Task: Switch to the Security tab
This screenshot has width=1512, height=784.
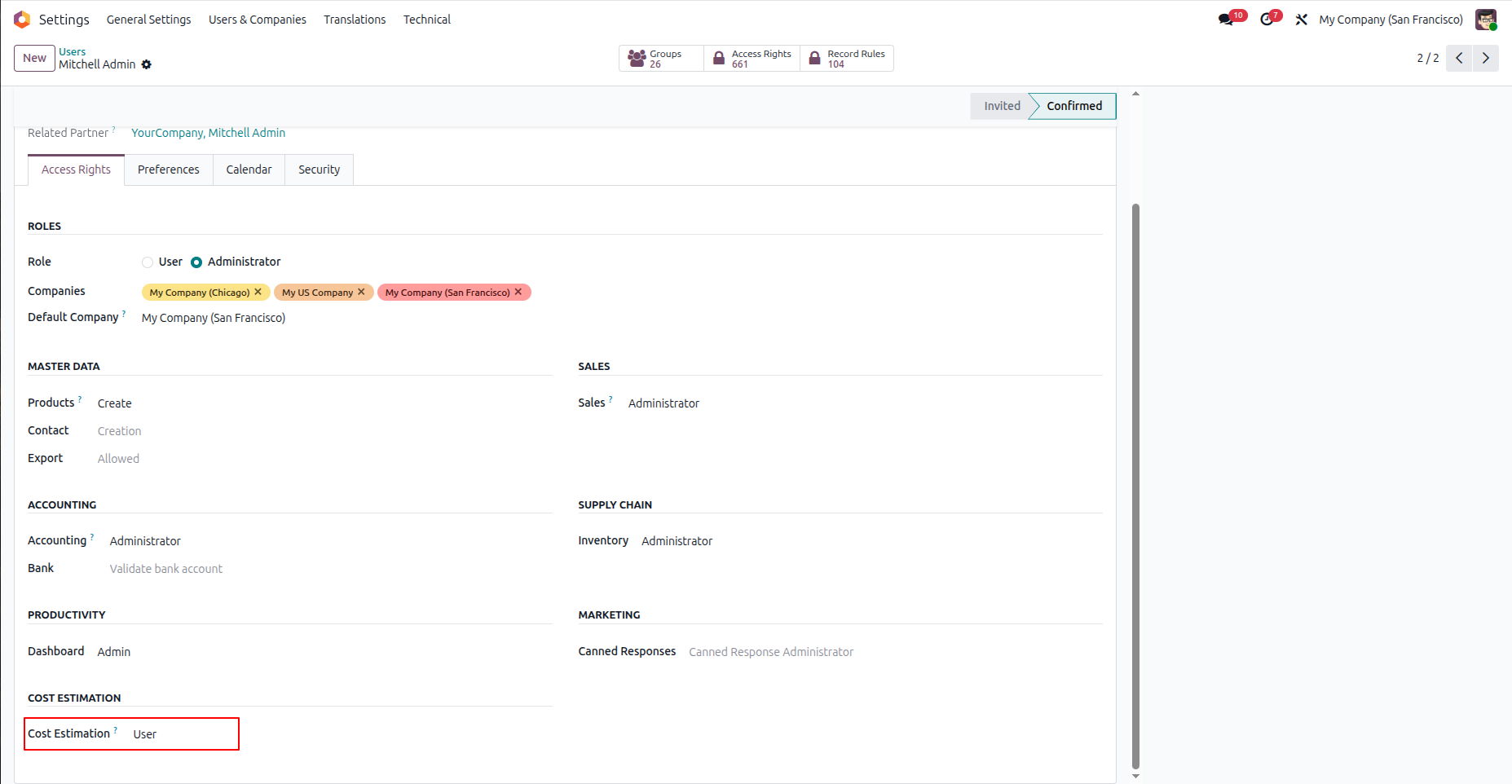Action: click(x=319, y=170)
